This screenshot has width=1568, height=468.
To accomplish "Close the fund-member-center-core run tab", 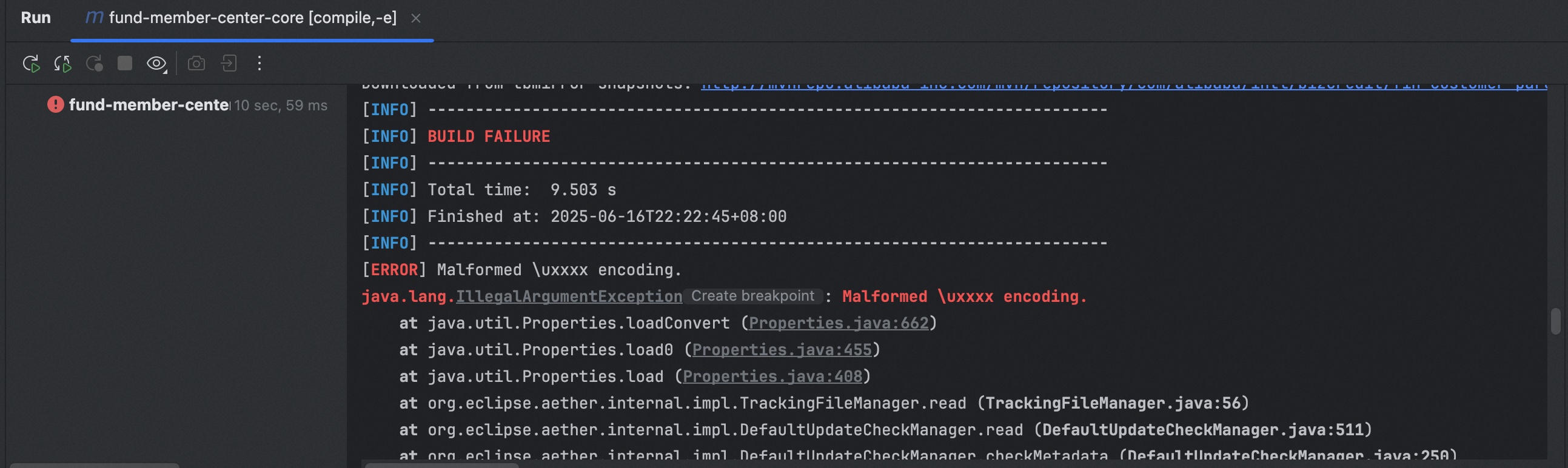I will point(416,18).
